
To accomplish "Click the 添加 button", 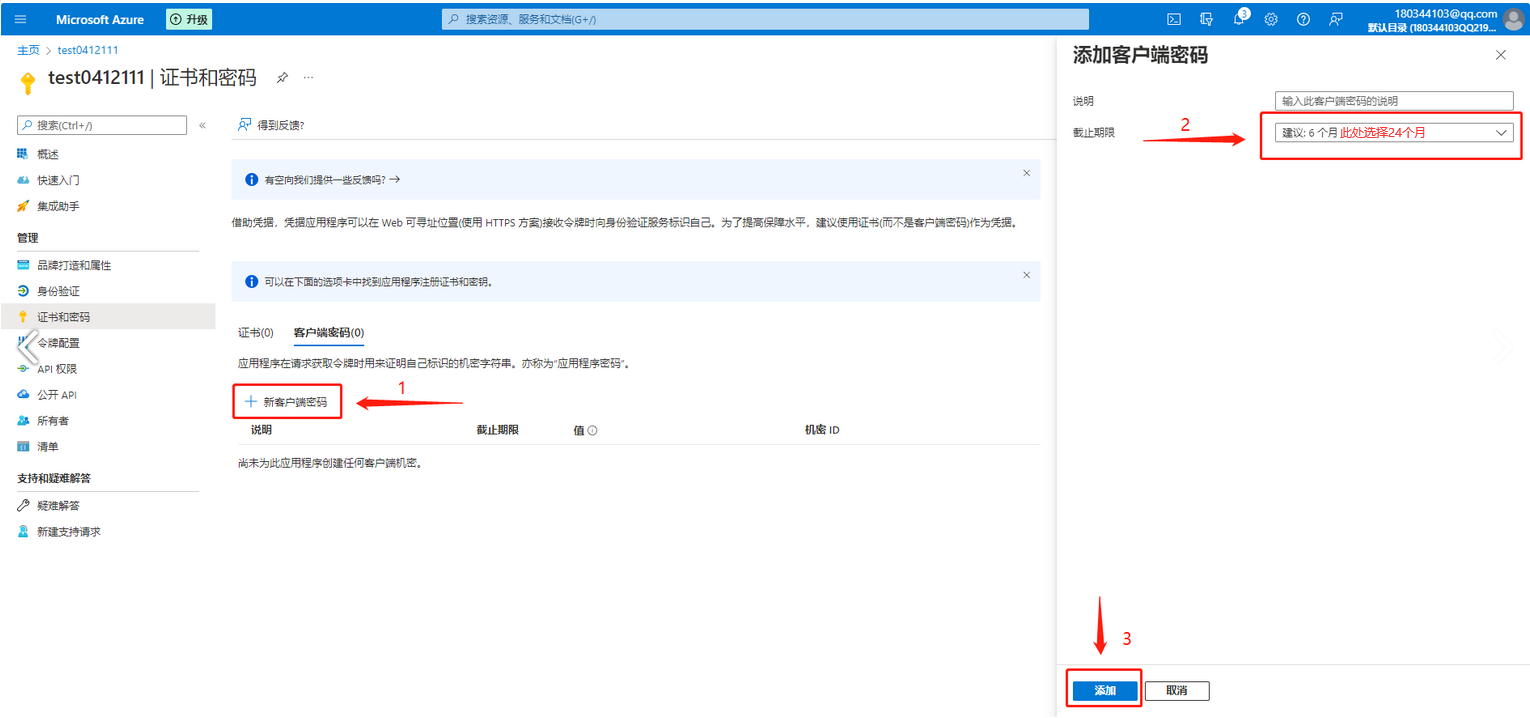I will point(1104,691).
